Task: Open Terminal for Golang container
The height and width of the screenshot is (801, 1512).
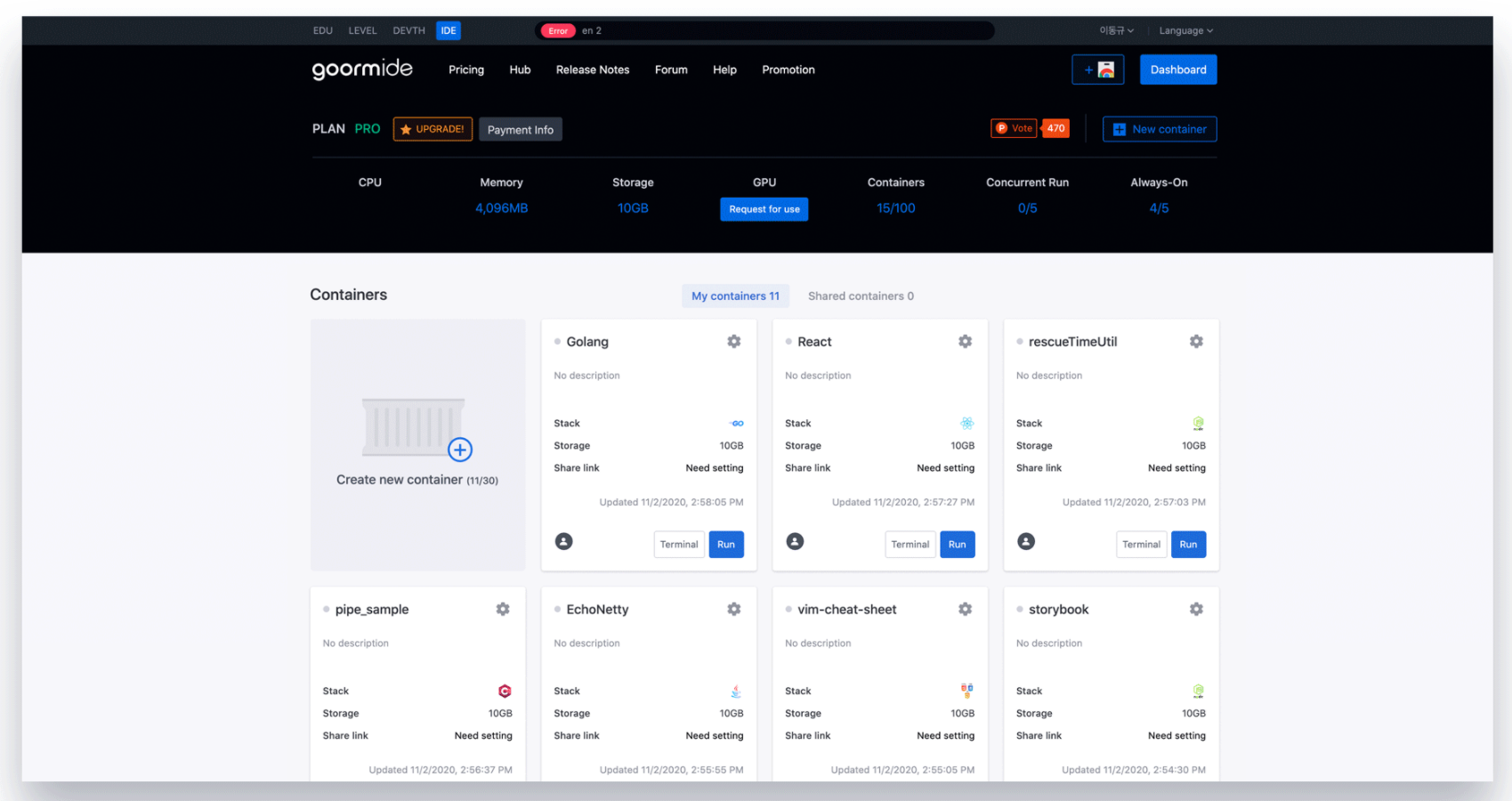Action: pyautogui.click(x=679, y=545)
